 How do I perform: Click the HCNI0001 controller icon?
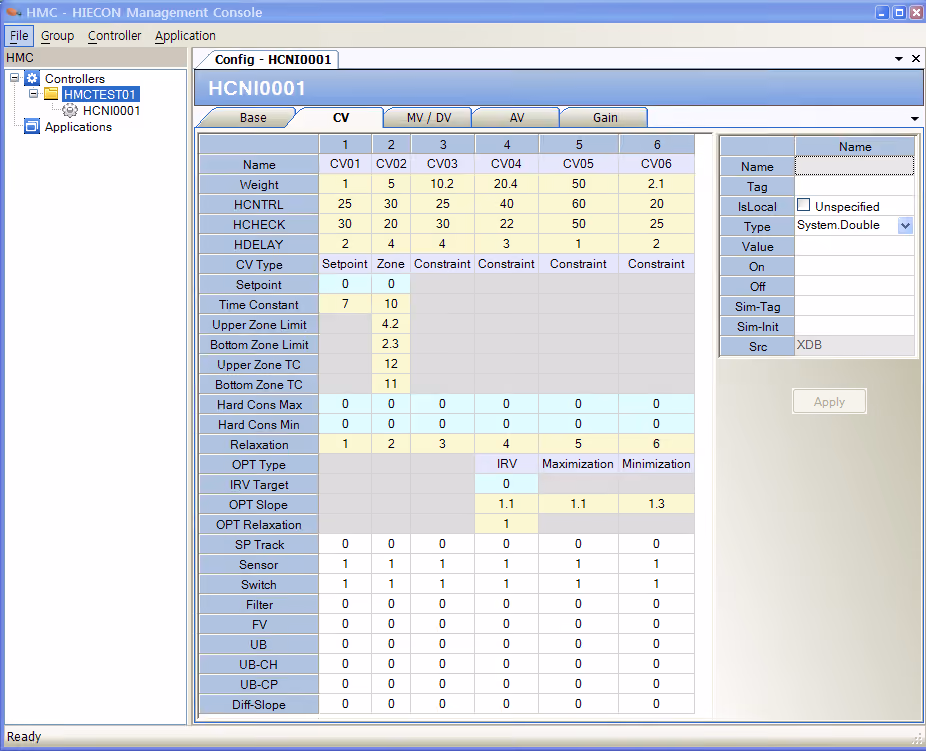click(70, 110)
